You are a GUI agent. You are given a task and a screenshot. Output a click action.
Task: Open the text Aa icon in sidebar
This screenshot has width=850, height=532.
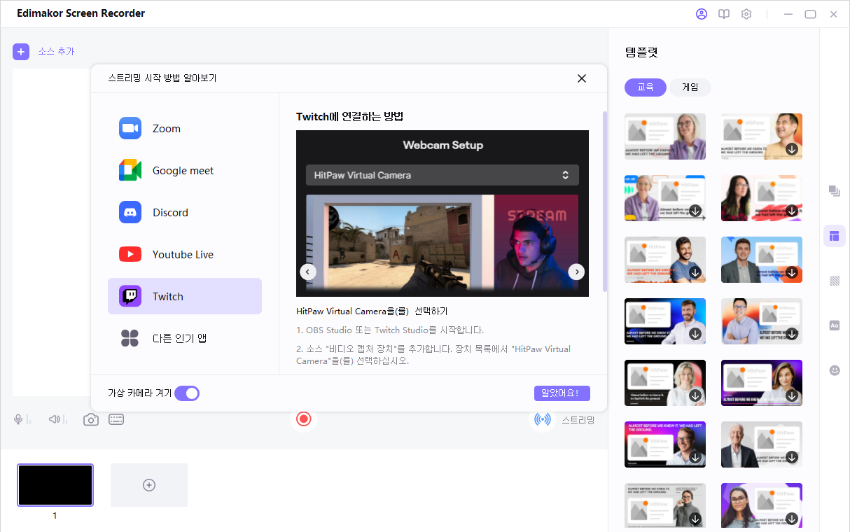pyautogui.click(x=834, y=325)
